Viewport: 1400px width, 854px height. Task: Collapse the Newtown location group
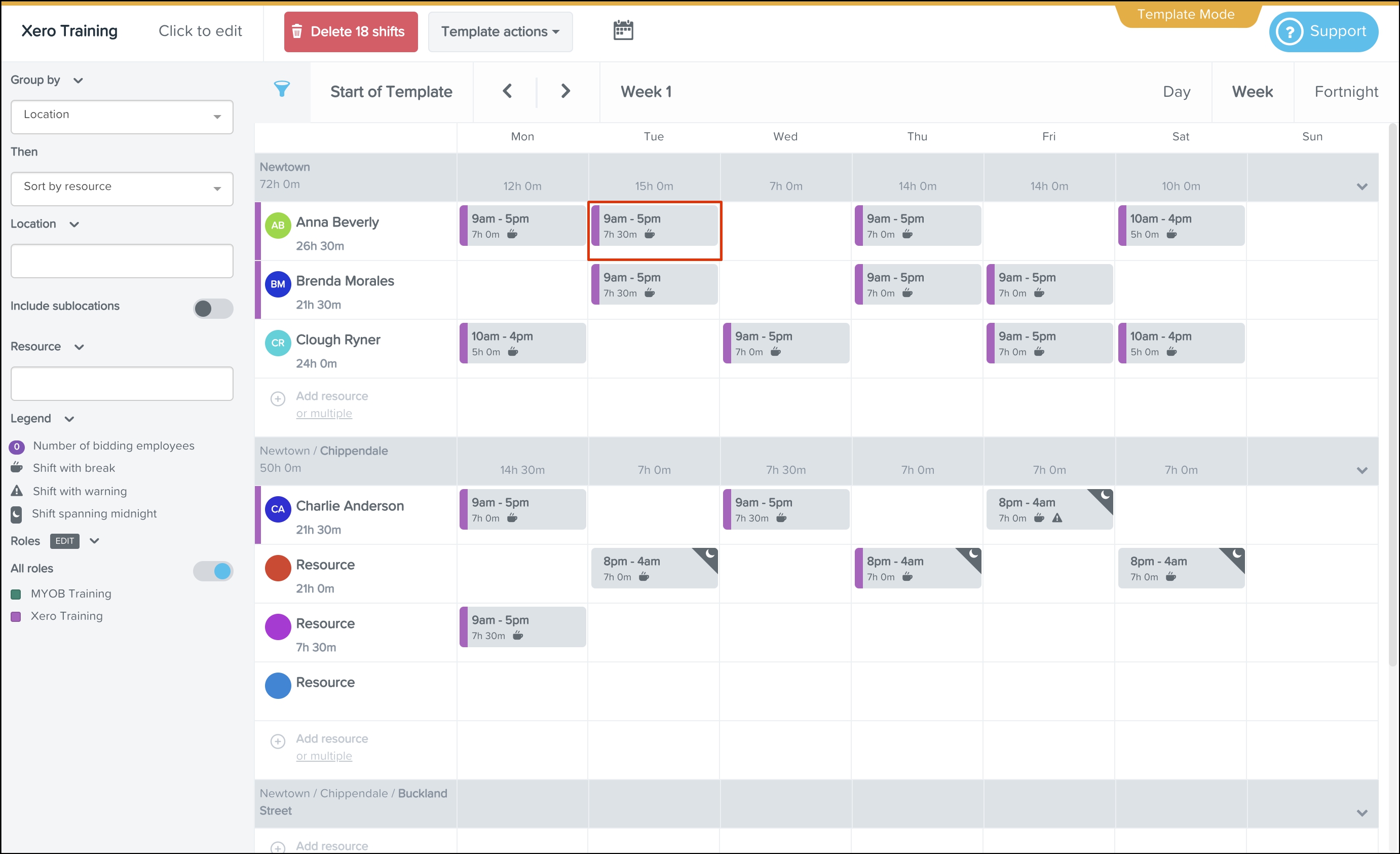click(1361, 187)
